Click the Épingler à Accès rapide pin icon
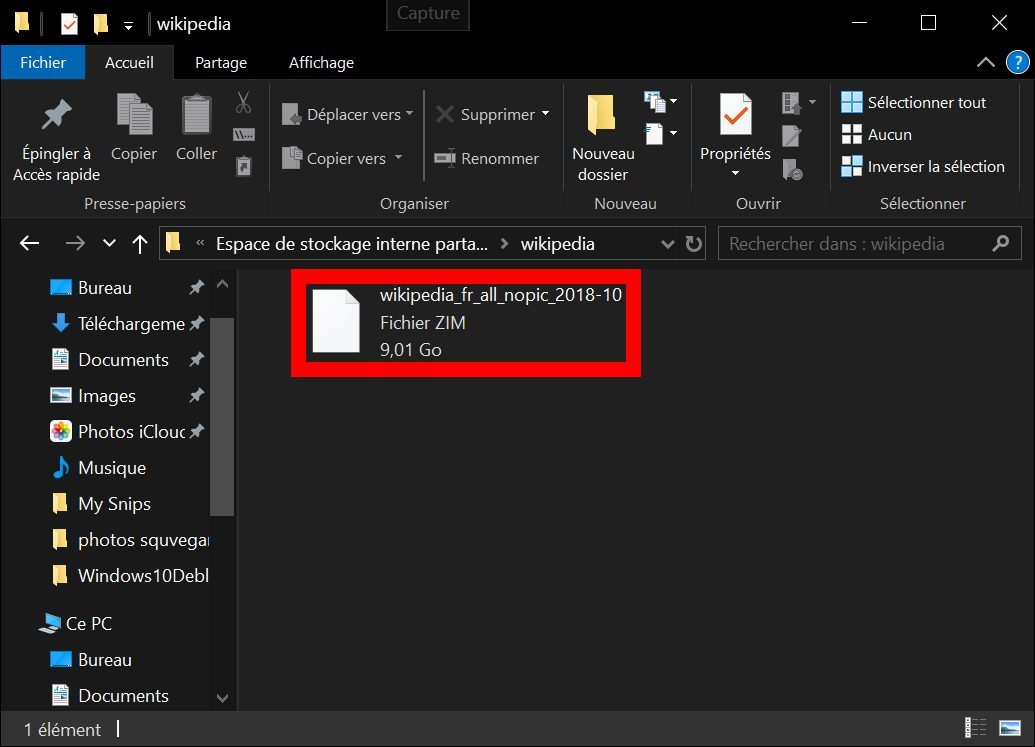The width and height of the screenshot is (1035, 747). click(x=56, y=116)
